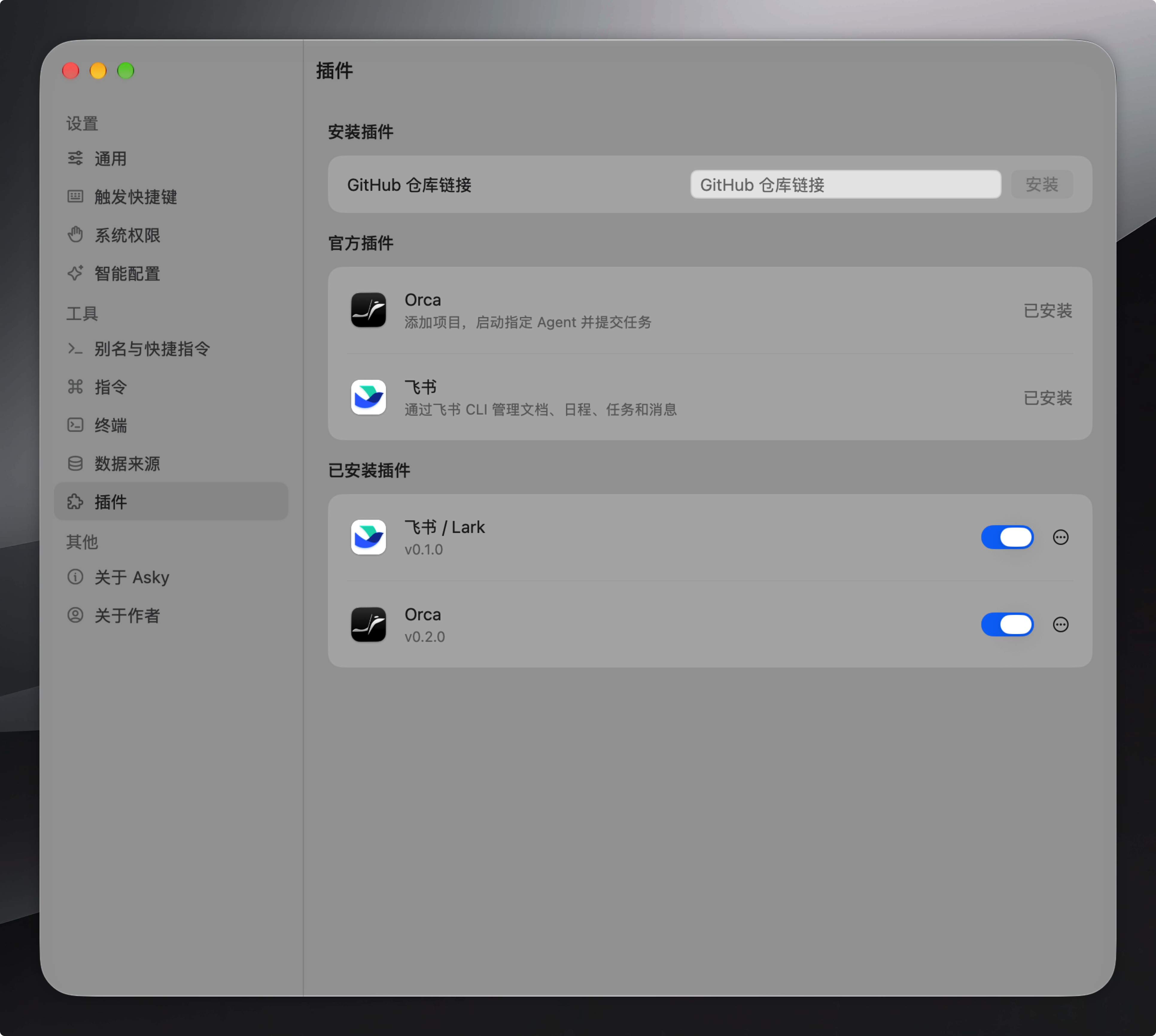Click the 飞书 / Lark icon in 已安装插件
The height and width of the screenshot is (1036, 1156).
coord(369,537)
